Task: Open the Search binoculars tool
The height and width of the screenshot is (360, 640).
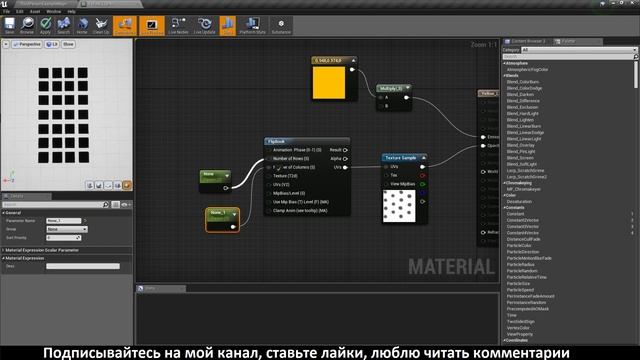Action: coord(63,25)
